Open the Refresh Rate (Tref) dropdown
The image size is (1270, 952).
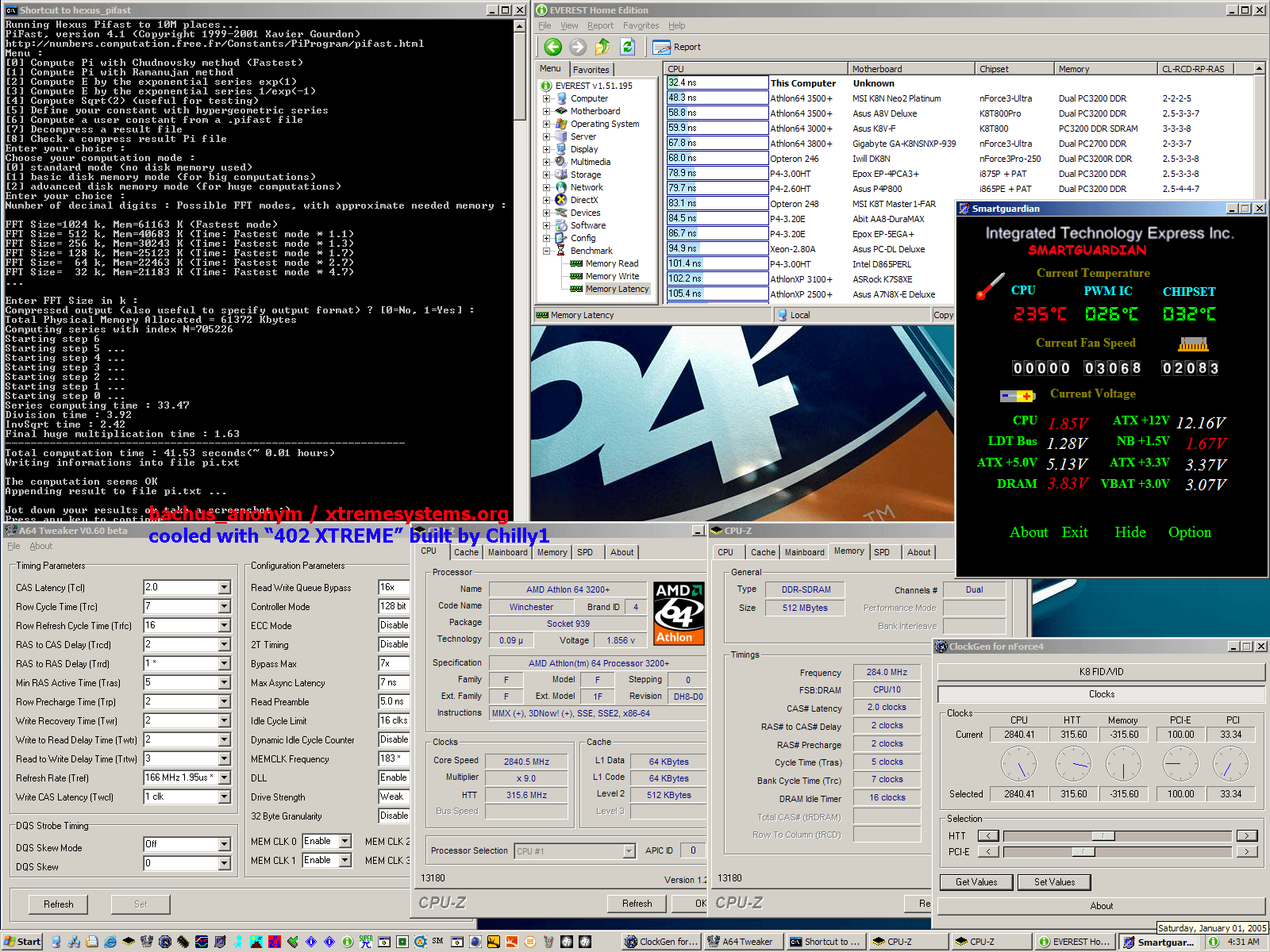click(x=225, y=777)
